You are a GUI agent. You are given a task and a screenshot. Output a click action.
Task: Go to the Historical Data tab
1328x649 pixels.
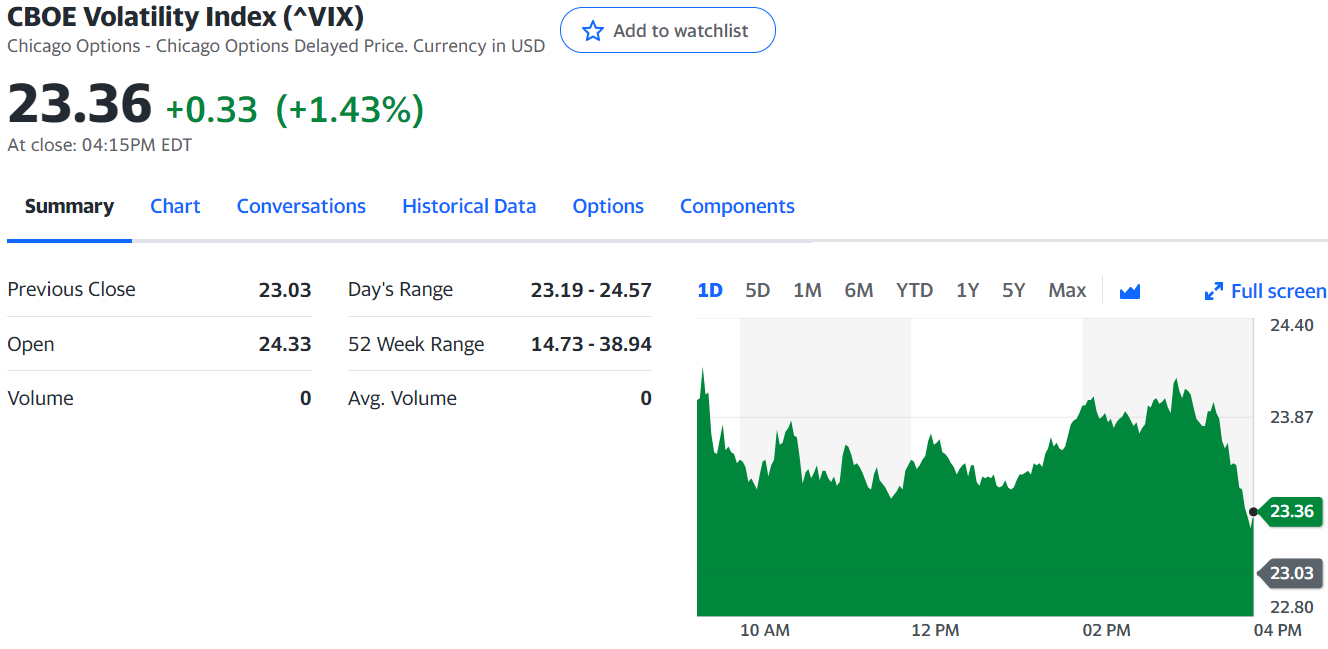pyautogui.click(x=469, y=206)
